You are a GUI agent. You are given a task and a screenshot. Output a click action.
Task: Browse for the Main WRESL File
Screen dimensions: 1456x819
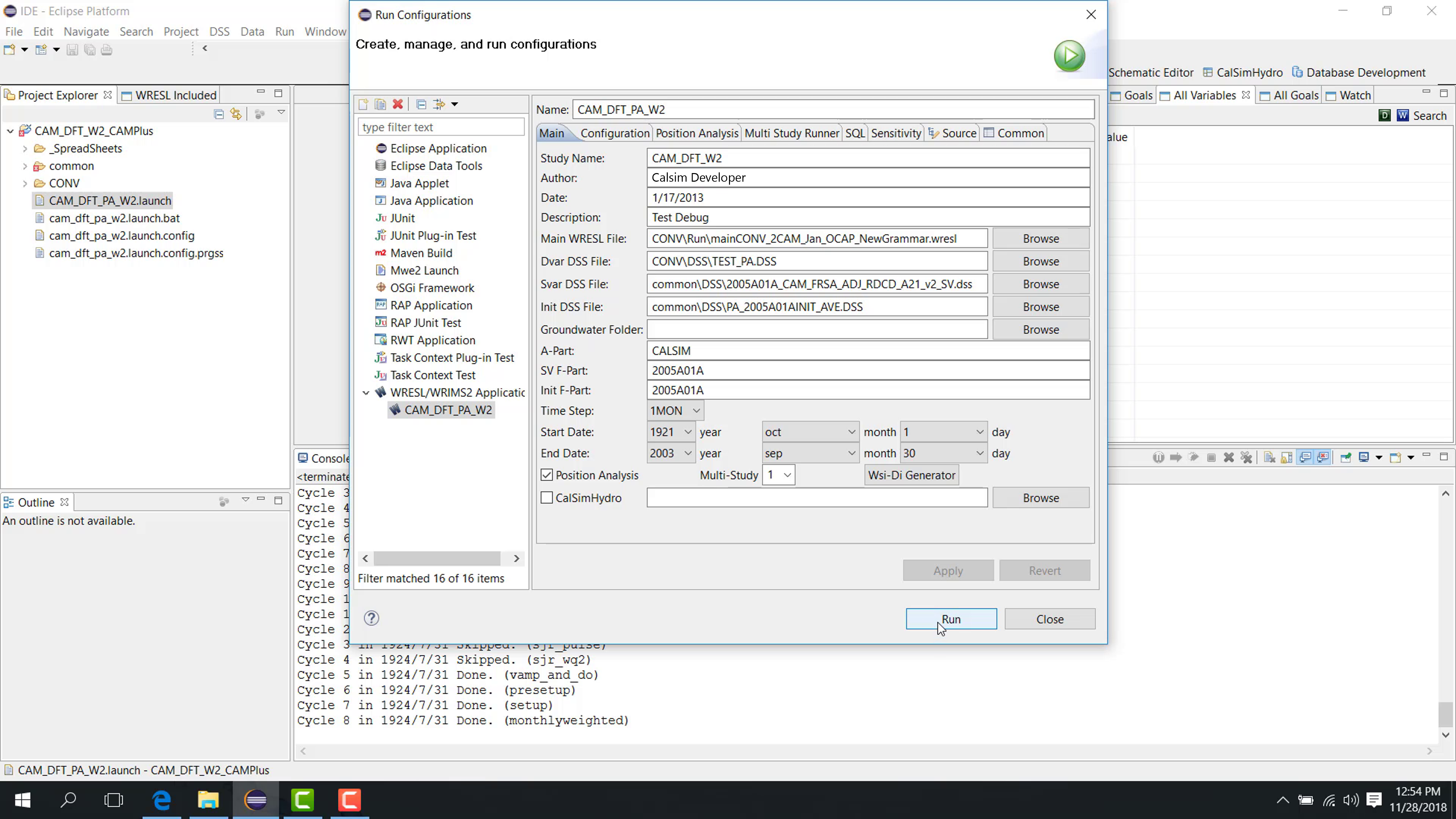coord(1041,239)
